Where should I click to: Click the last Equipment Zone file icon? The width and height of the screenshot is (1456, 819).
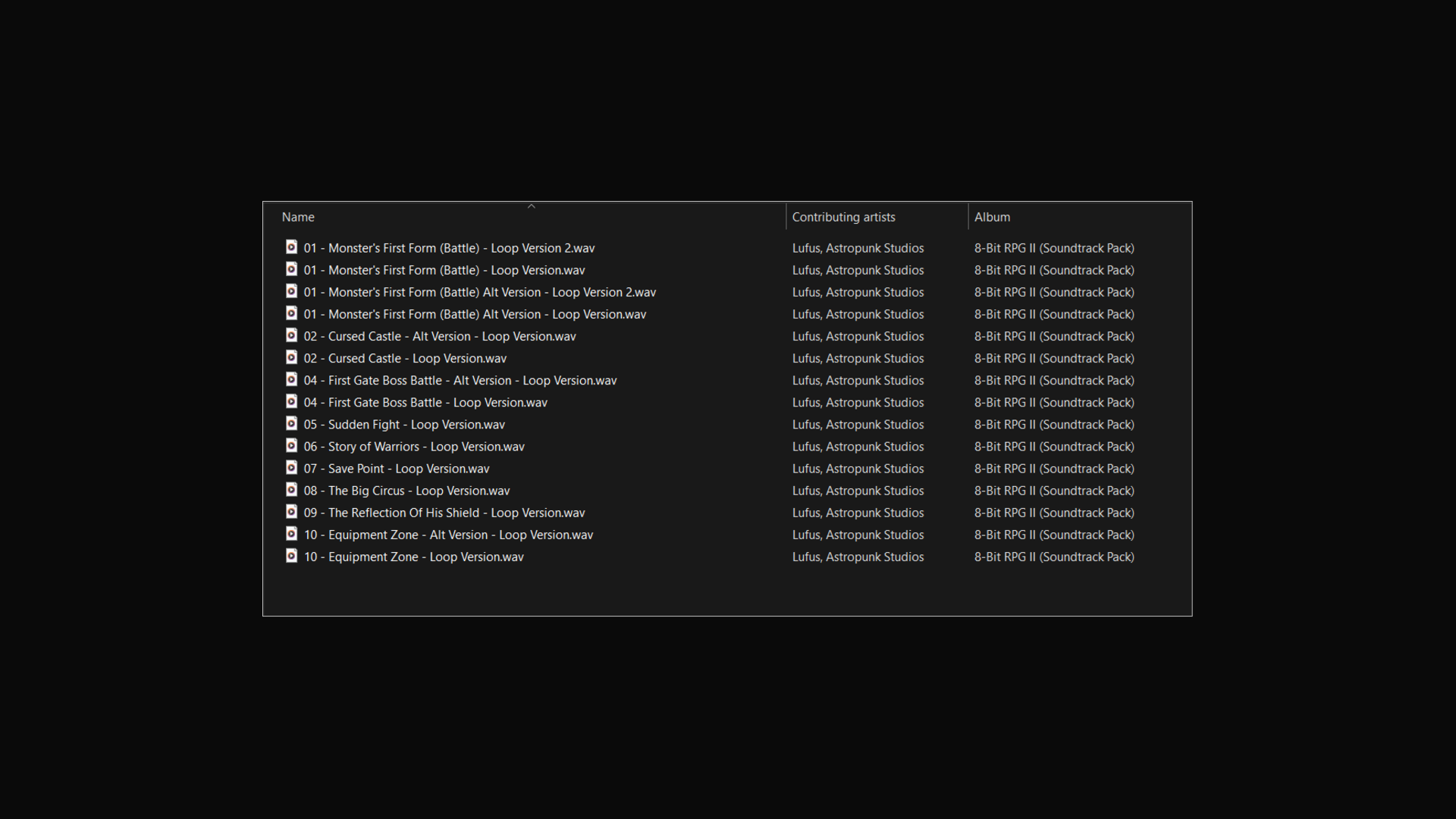point(291,556)
